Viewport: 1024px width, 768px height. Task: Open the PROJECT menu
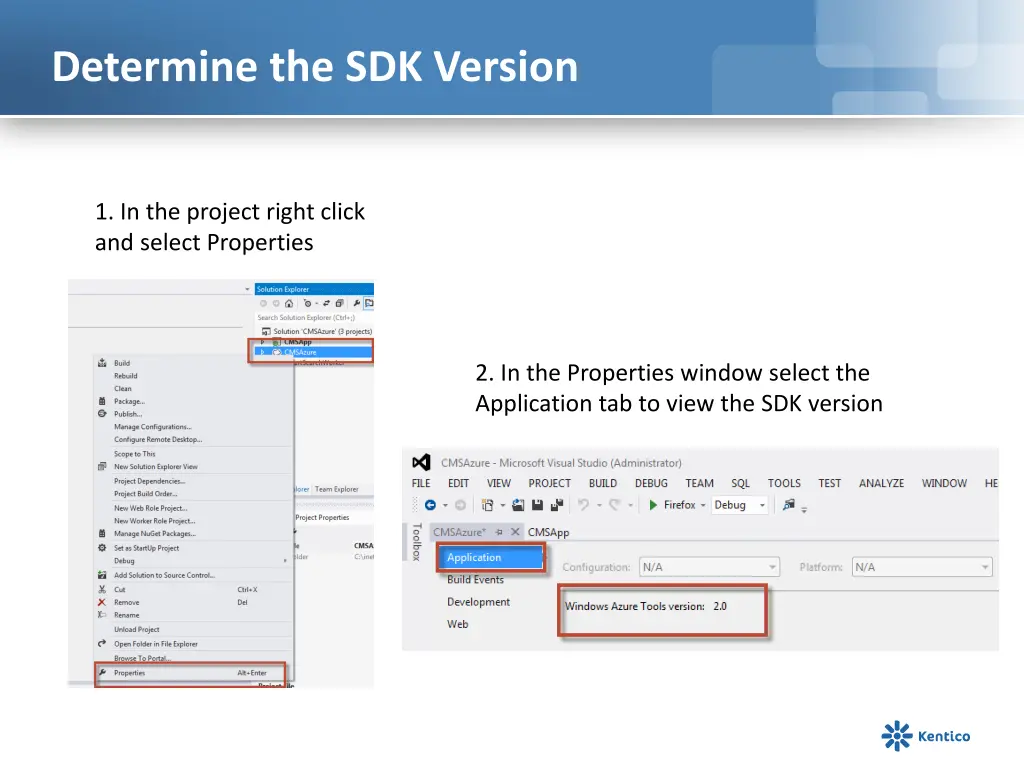pos(549,483)
